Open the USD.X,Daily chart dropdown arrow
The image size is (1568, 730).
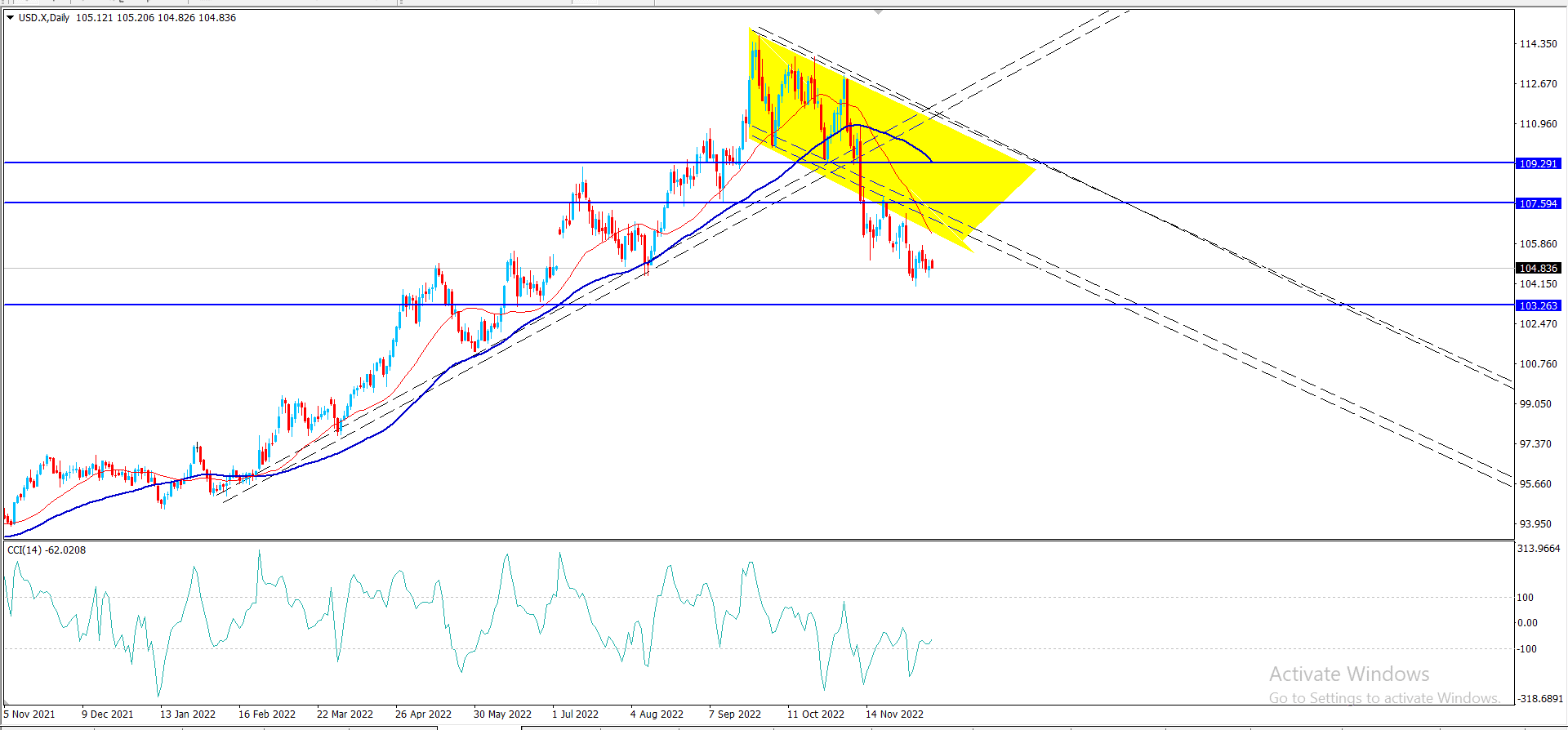[x=10, y=17]
